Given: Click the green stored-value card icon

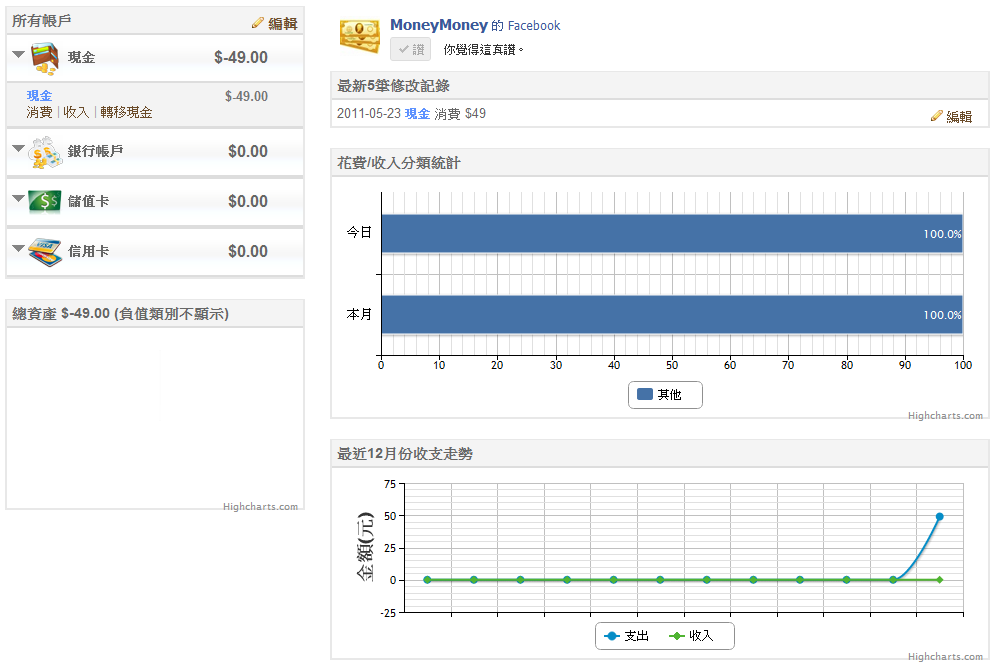Looking at the screenshot, I should click(x=45, y=202).
